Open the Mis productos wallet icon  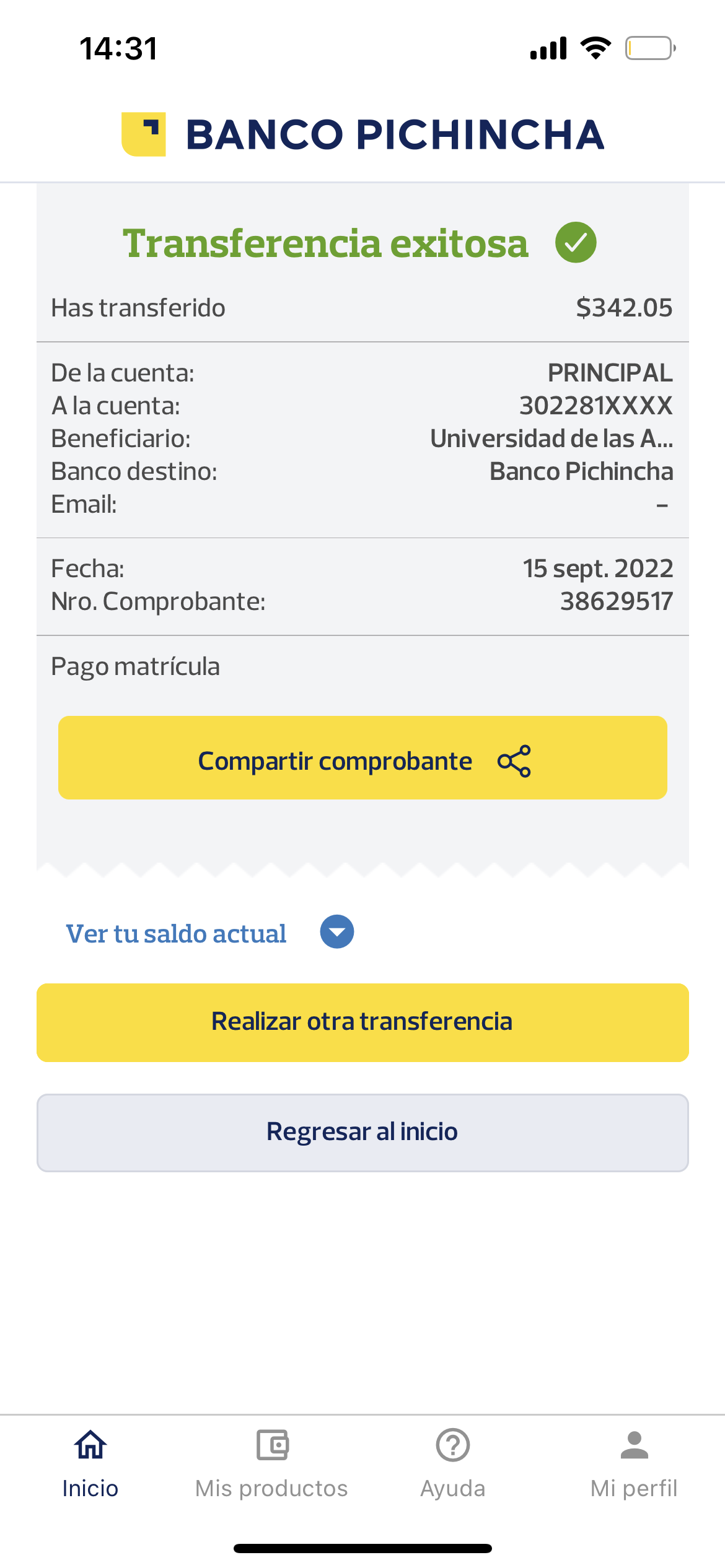coord(272,1445)
